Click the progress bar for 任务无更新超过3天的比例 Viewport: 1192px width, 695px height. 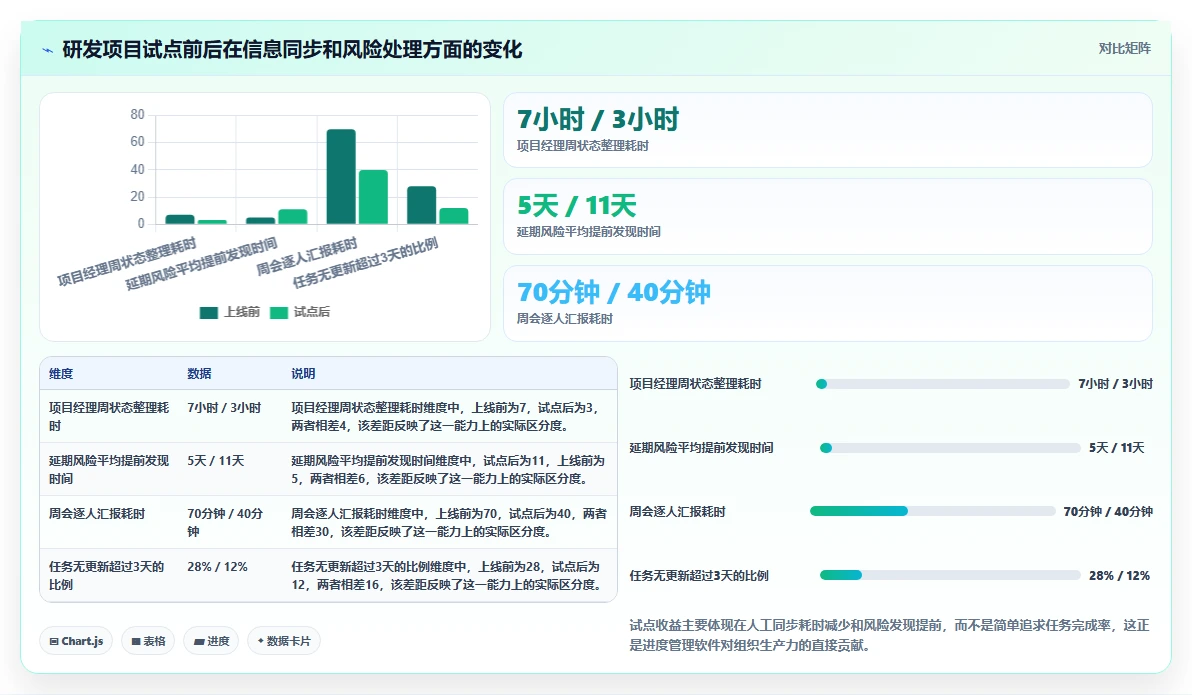(x=950, y=575)
